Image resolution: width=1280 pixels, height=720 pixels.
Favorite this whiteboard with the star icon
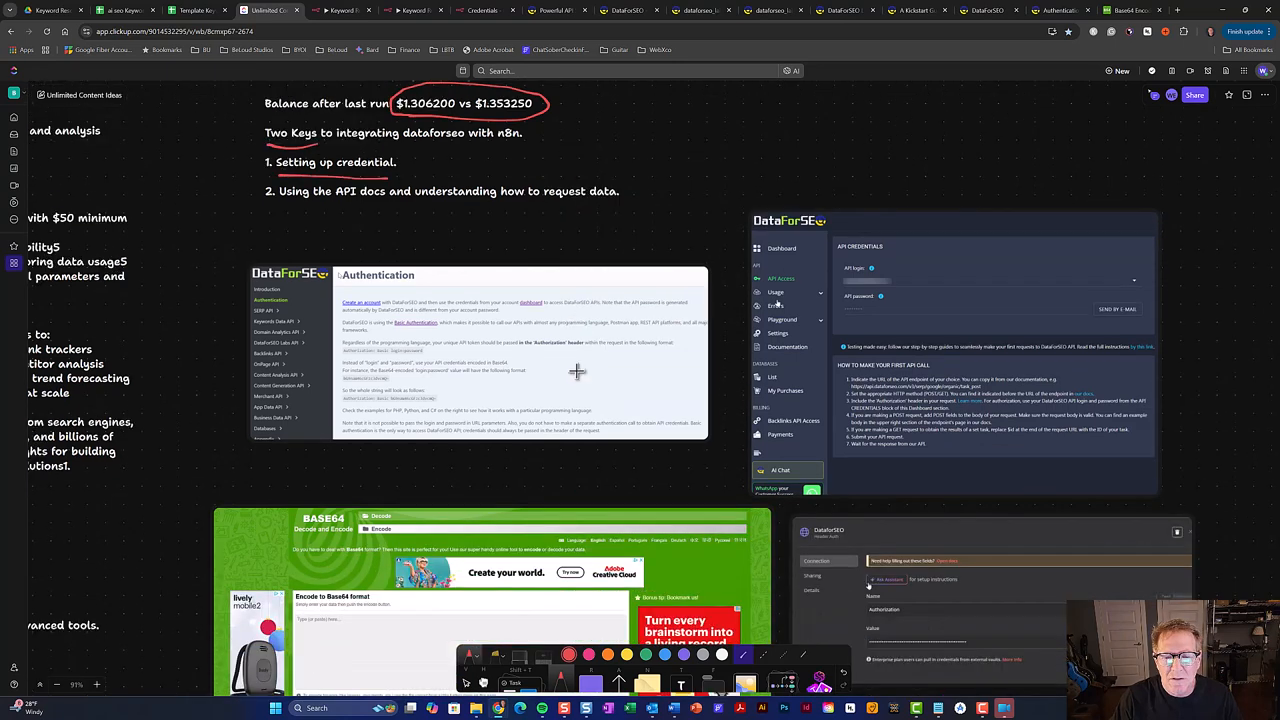click(1229, 95)
